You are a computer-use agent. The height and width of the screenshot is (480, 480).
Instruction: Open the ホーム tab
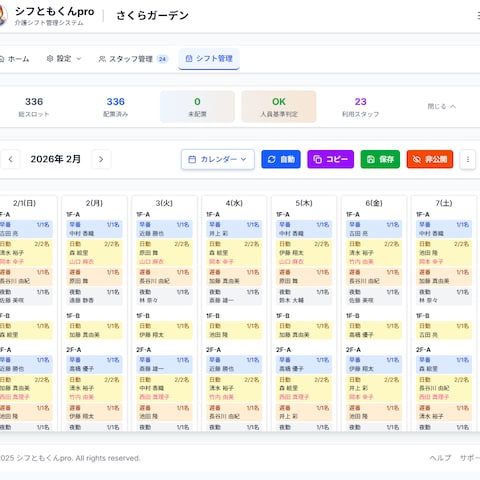[x=15, y=59]
